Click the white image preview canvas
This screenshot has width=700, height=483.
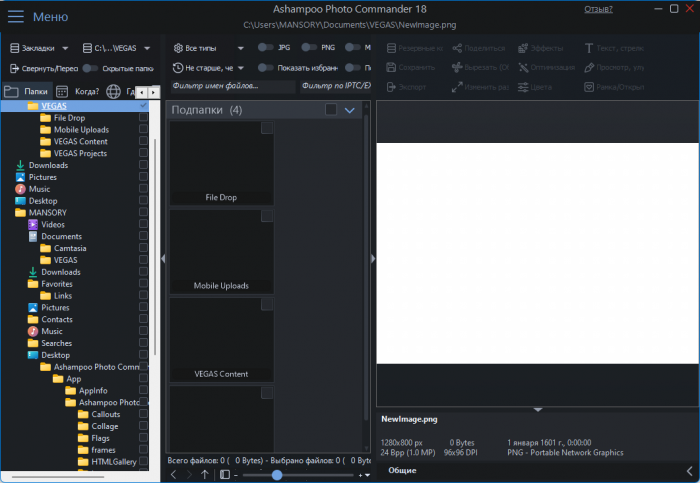(538, 253)
